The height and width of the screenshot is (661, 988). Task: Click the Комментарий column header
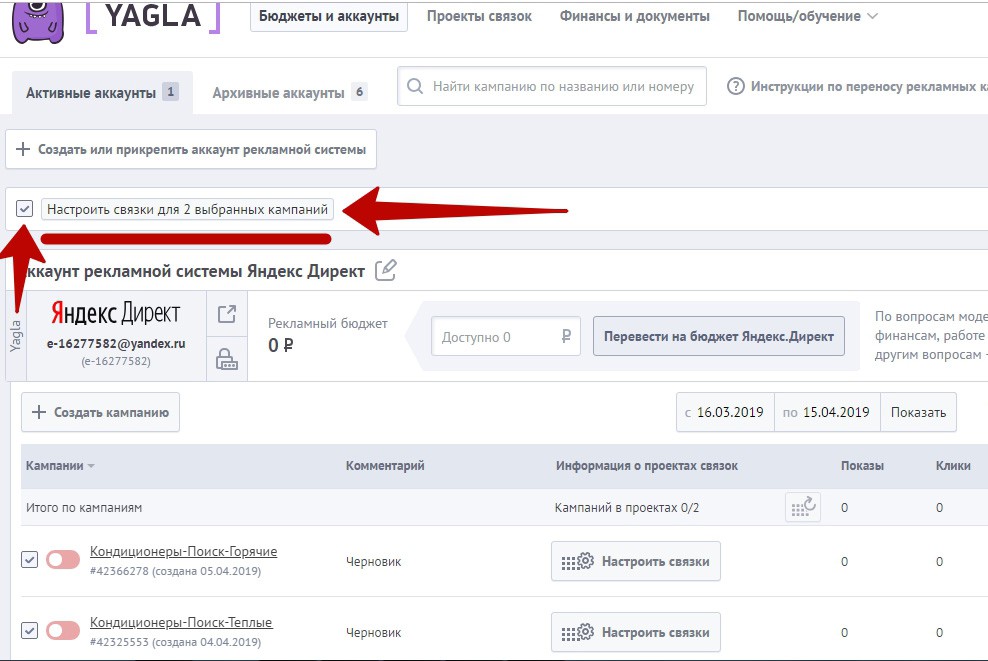coord(385,466)
